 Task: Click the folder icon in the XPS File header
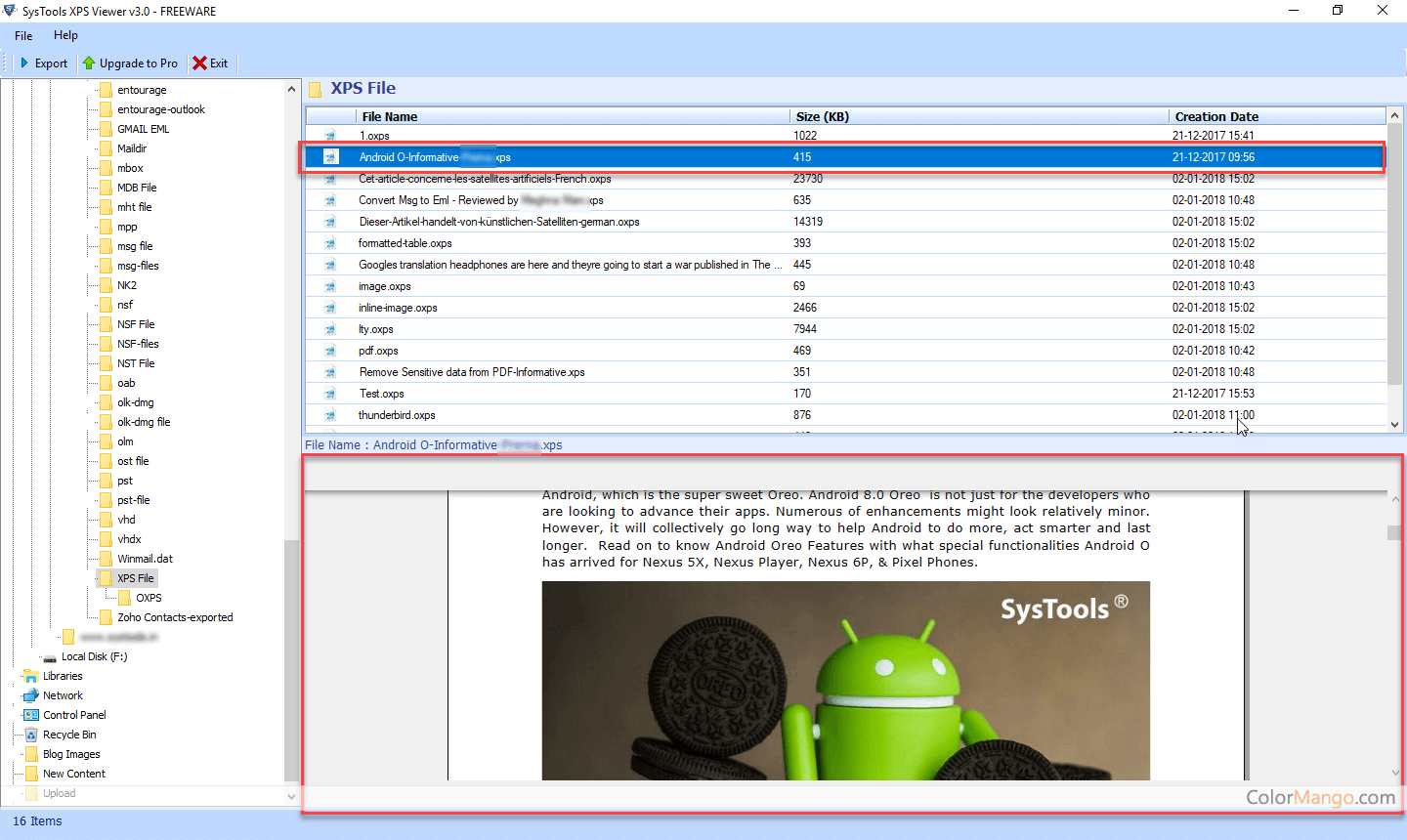coord(315,89)
